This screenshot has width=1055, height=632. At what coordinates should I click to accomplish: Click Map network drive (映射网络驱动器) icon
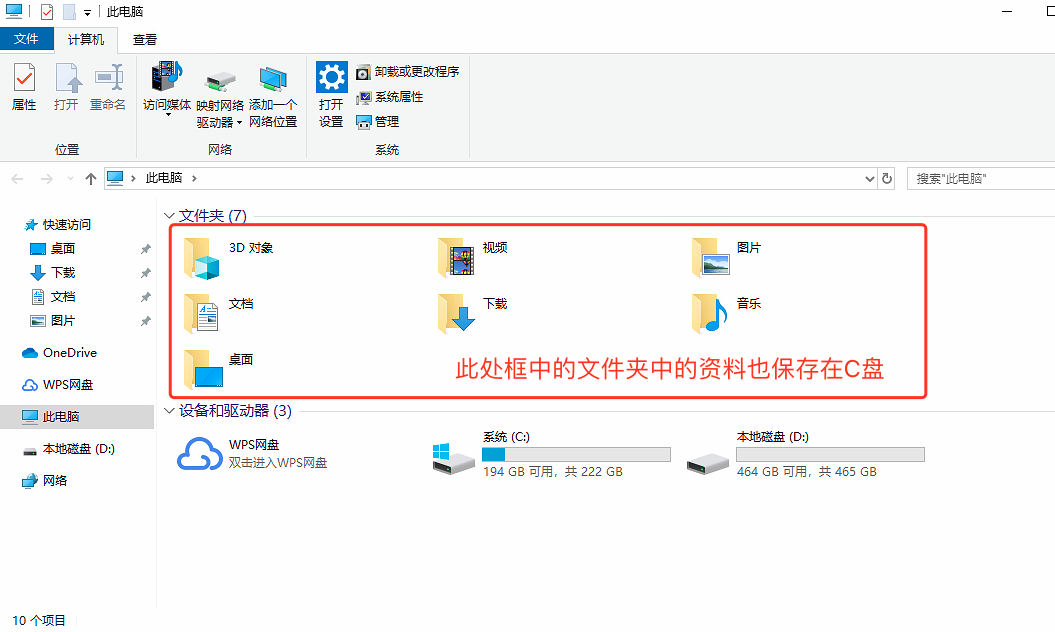point(219,100)
